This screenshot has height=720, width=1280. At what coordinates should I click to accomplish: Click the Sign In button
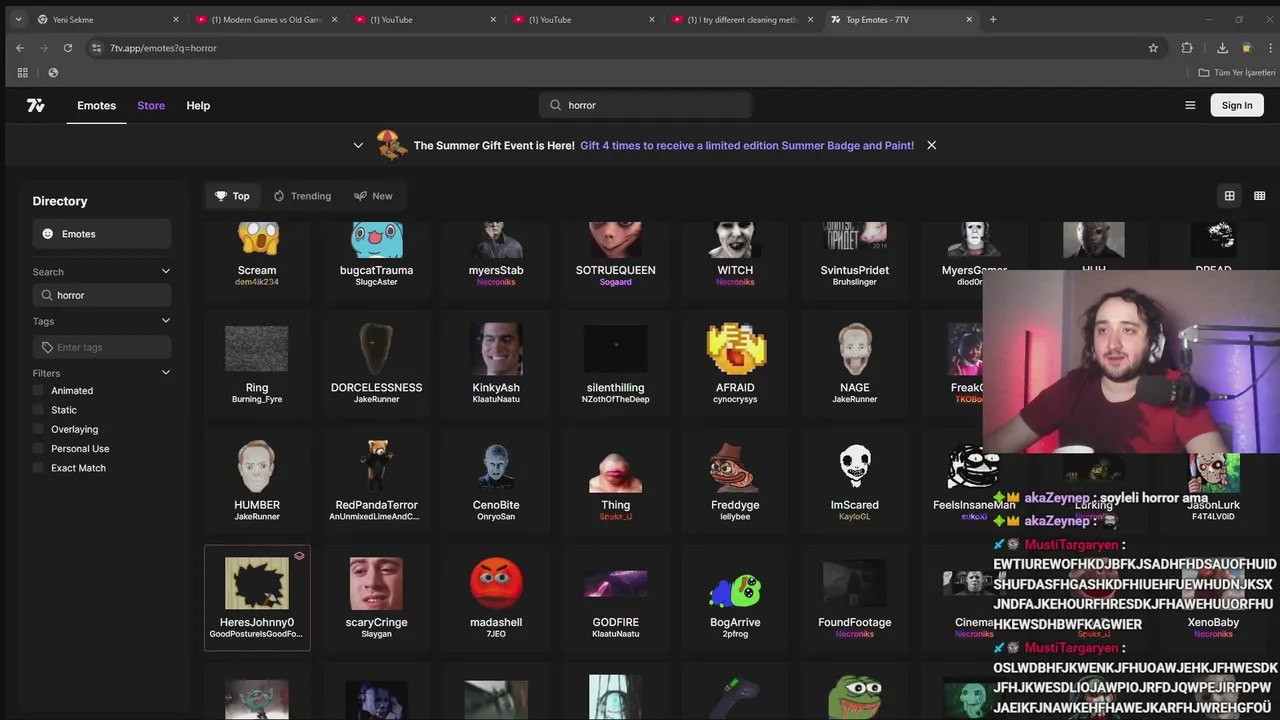(1237, 105)
